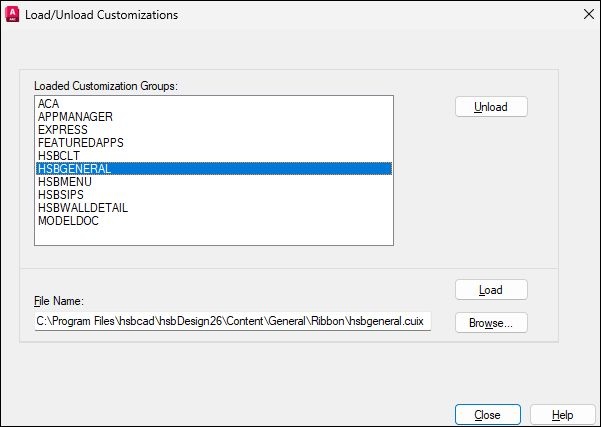
Task: Choose FEATUREDAPPS in loaded groups
Action: [x=214, y=143]
